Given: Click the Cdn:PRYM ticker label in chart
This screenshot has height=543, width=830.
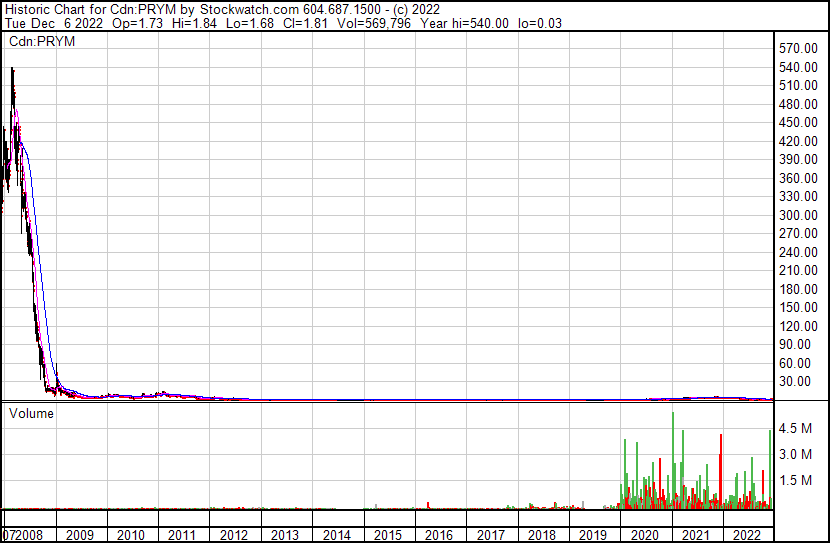Looking at the screenshot, I should click(42, 41).
